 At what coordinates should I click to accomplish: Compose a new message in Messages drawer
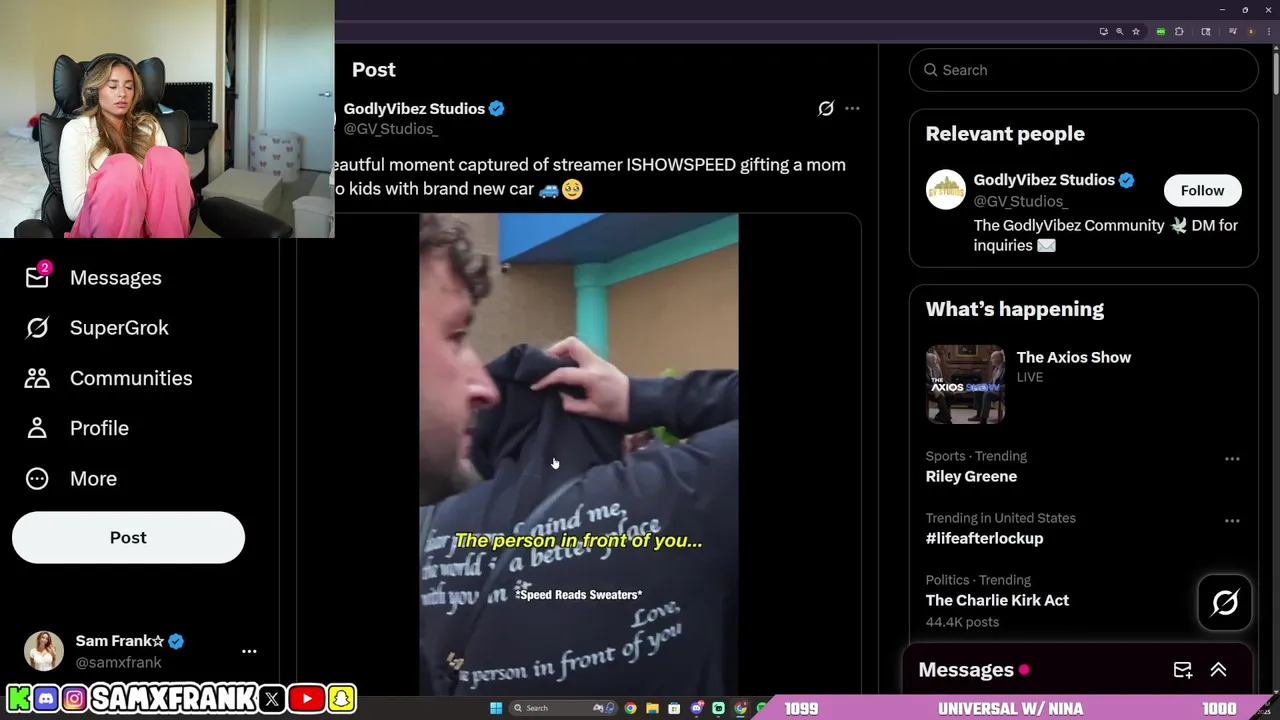coord(1182,670)
